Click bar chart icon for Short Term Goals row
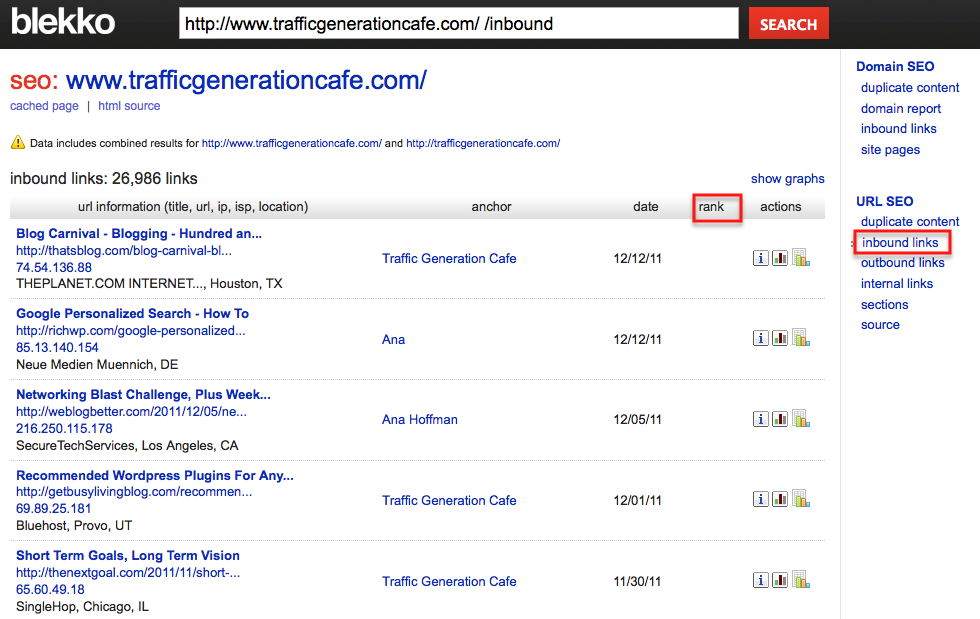Image resolution: width=980 pixels, height=619 pixels. [x=780, y=580]
